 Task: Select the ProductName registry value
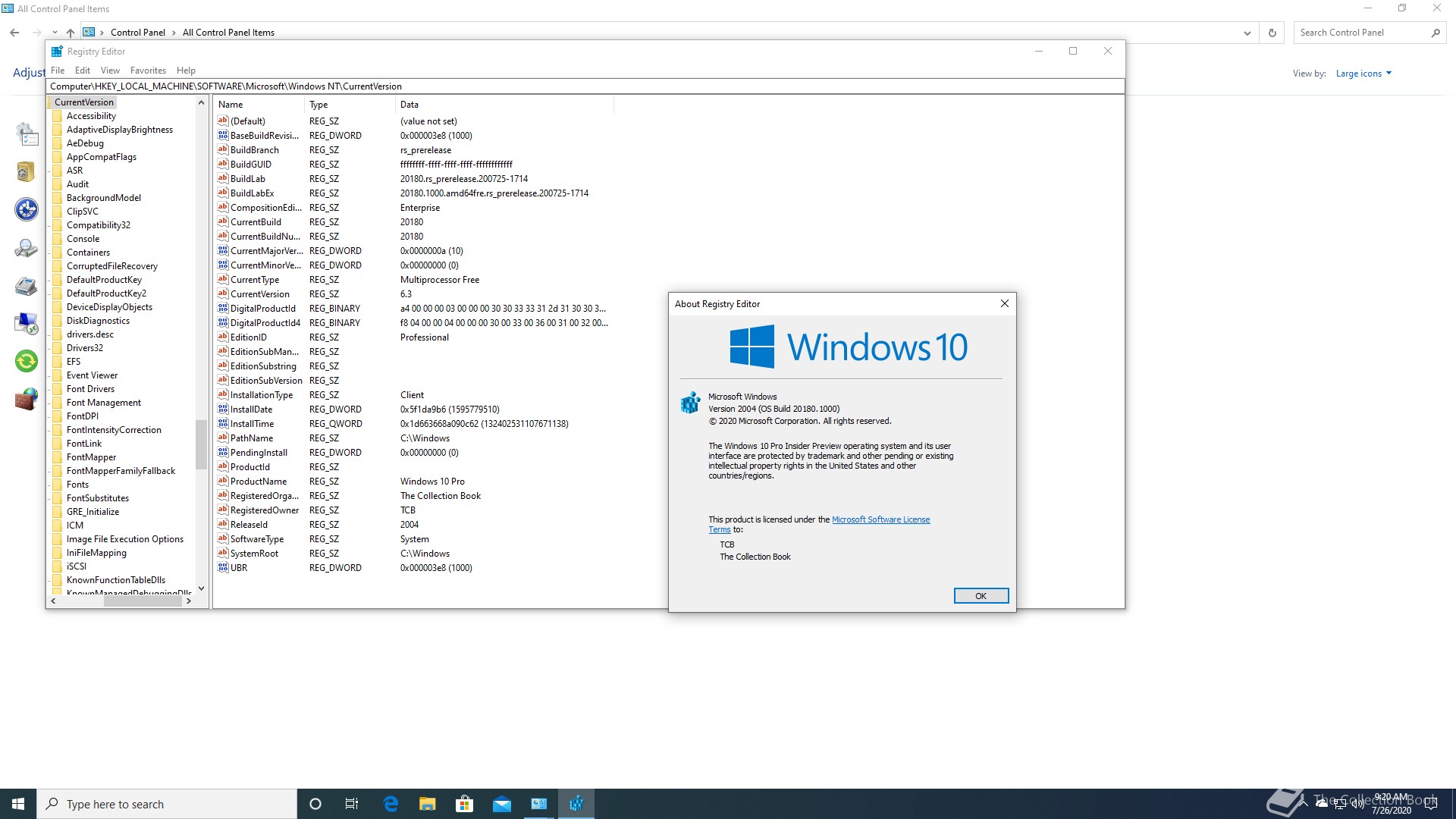(259, 482)
